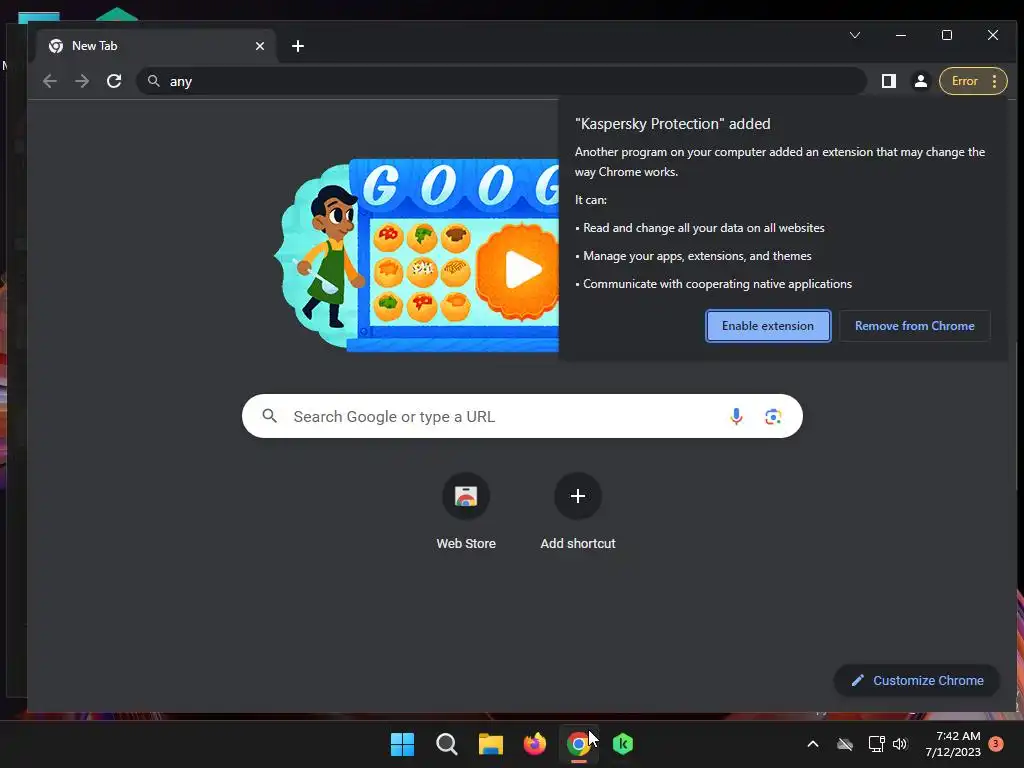The width and height of the screenshot is (1024, 768).
Task: Click the Search Google or type a URL box
Action: 522,416
